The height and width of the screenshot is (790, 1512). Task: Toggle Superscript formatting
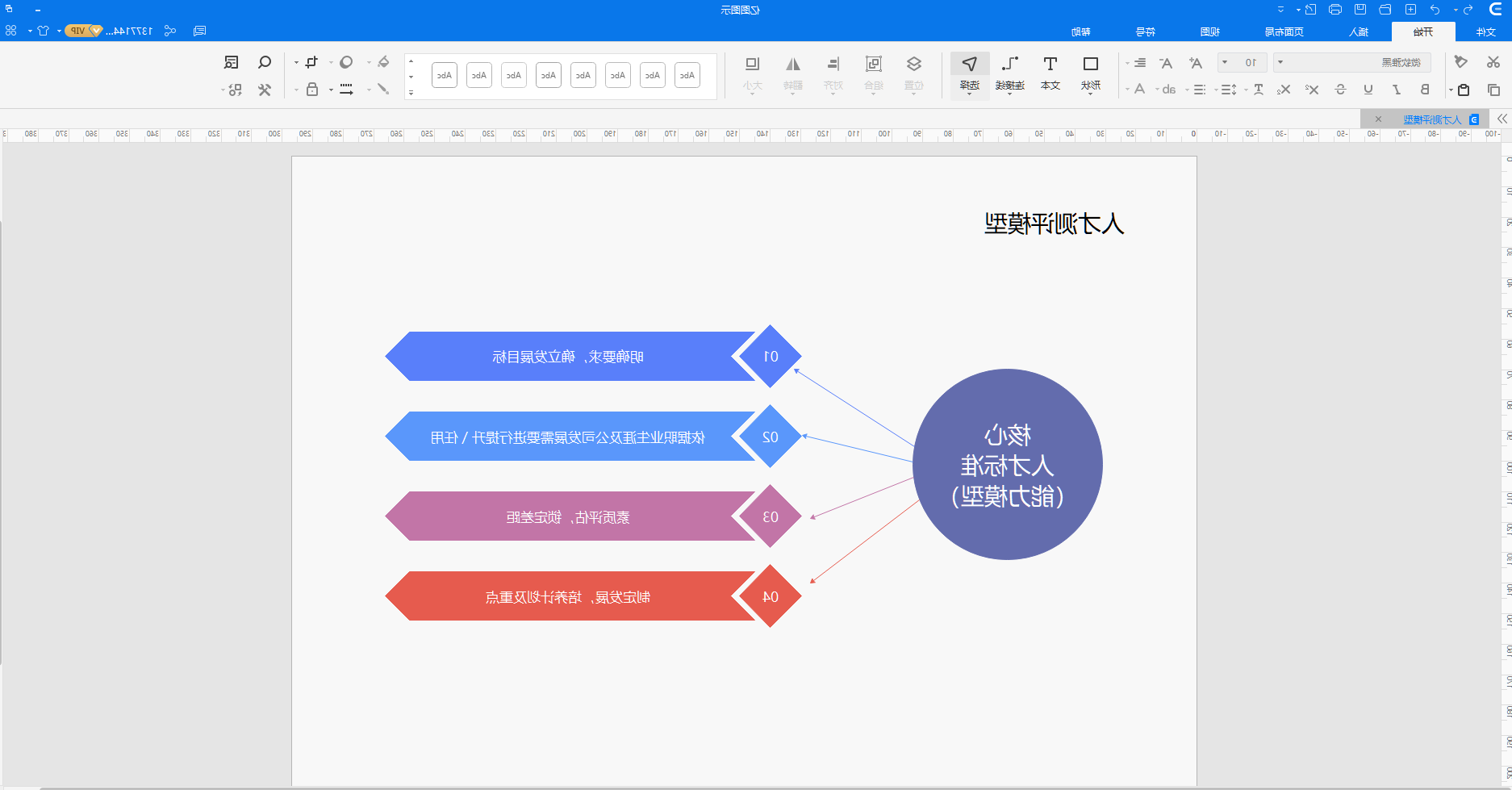tap(1313, 90)
